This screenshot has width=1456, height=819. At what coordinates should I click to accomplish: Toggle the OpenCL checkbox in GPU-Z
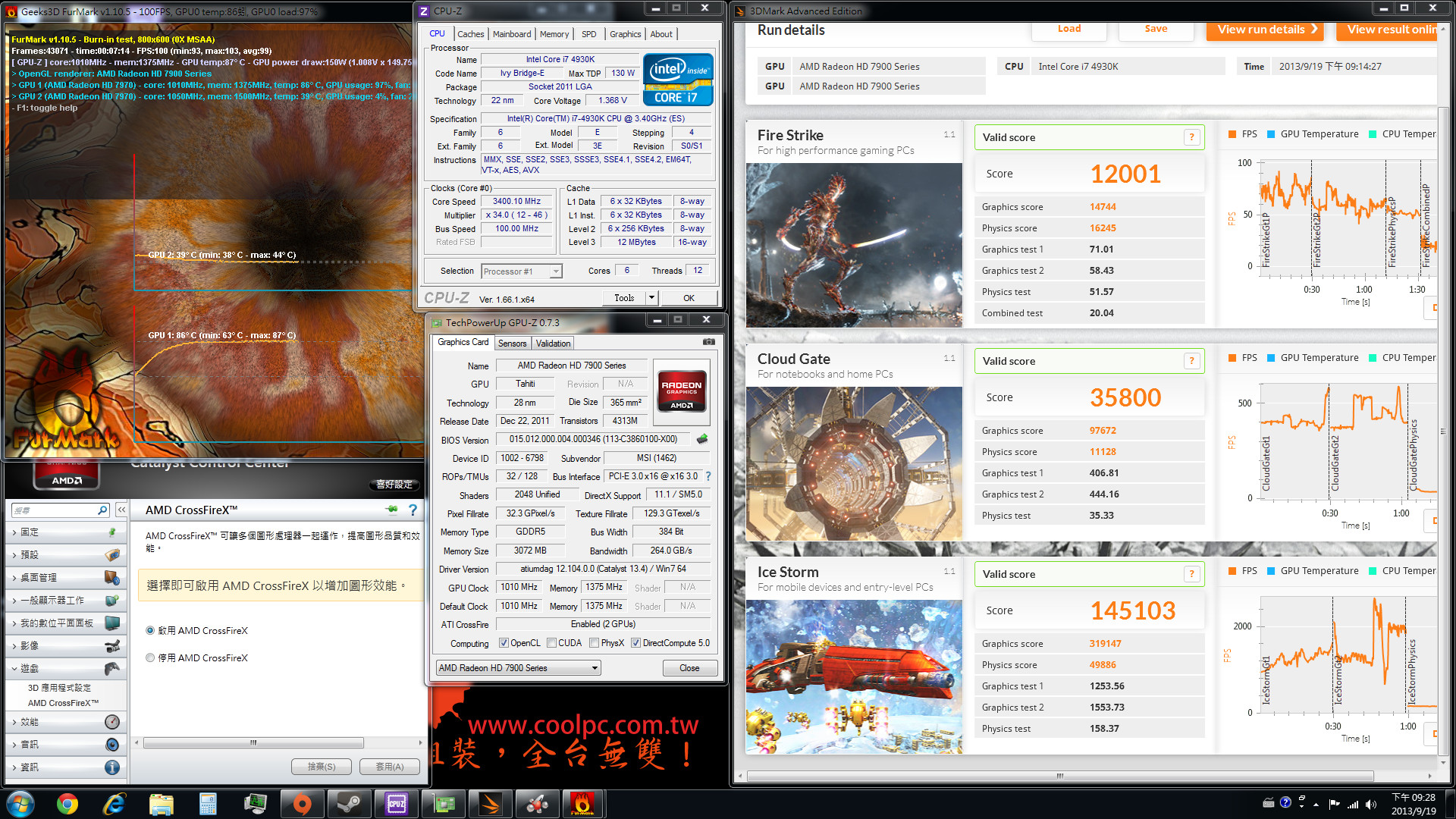click(x=504, y=643)
